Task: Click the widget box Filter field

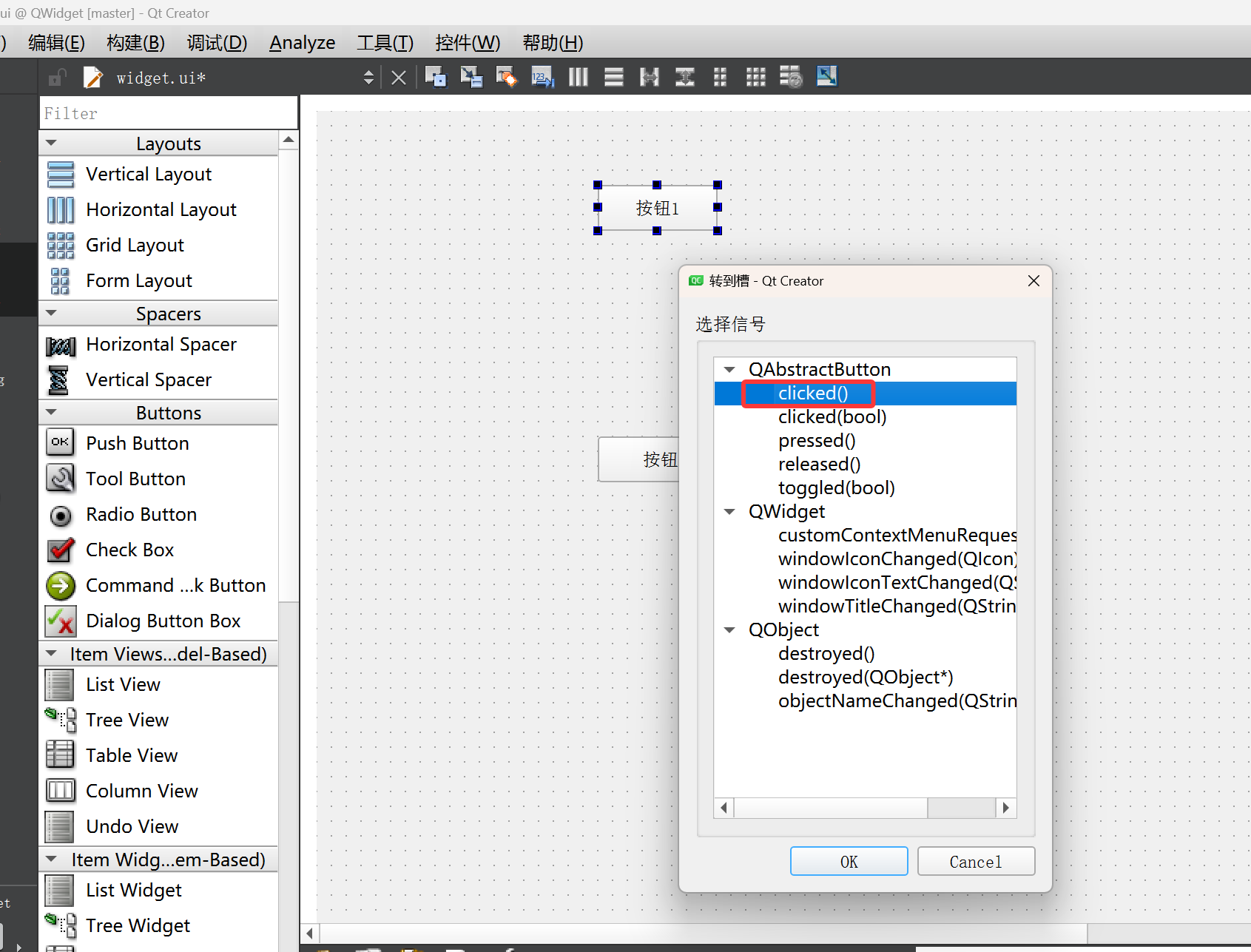Action: click(x=169, y=113)
